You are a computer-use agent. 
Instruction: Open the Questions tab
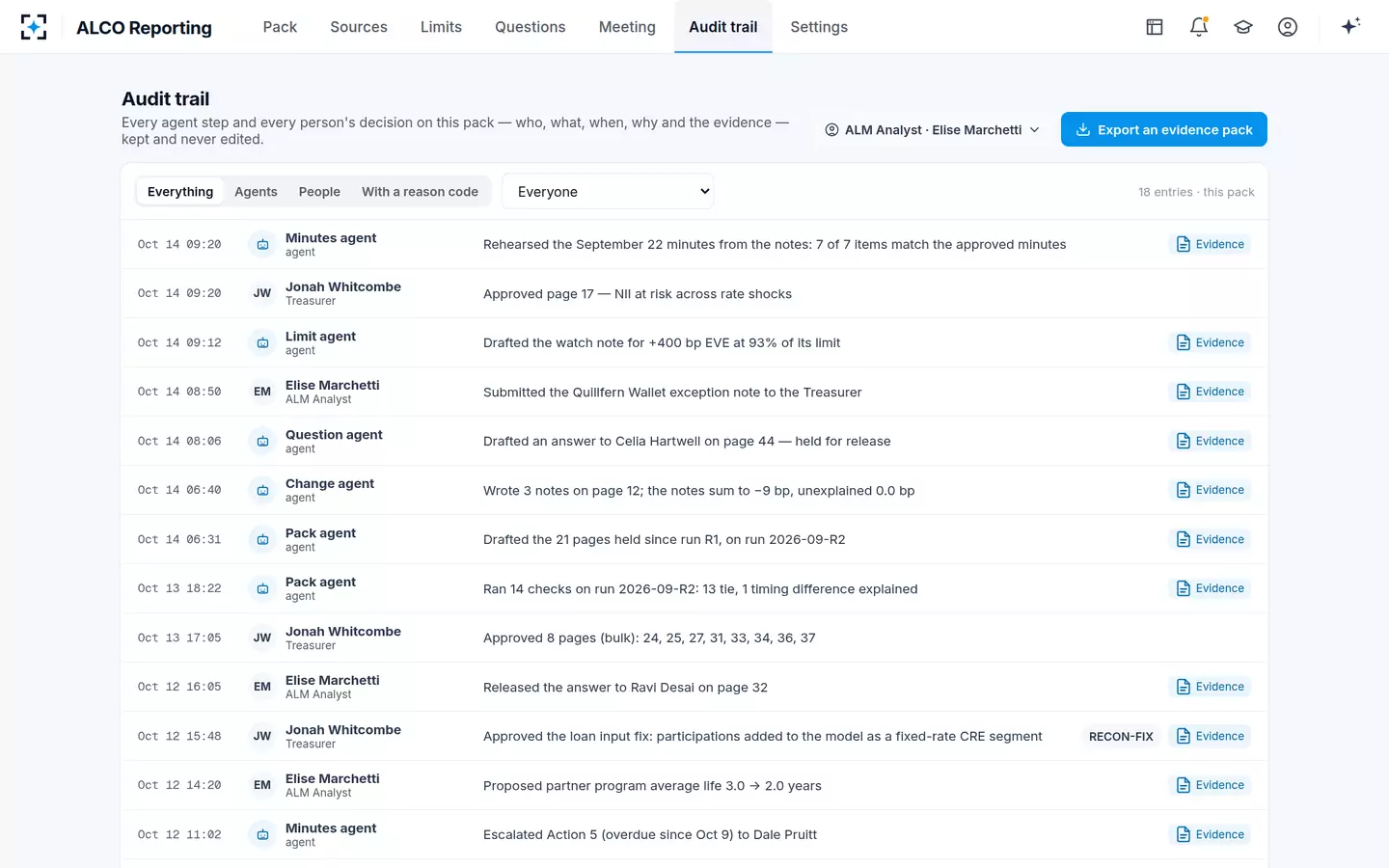click(531, 27)
